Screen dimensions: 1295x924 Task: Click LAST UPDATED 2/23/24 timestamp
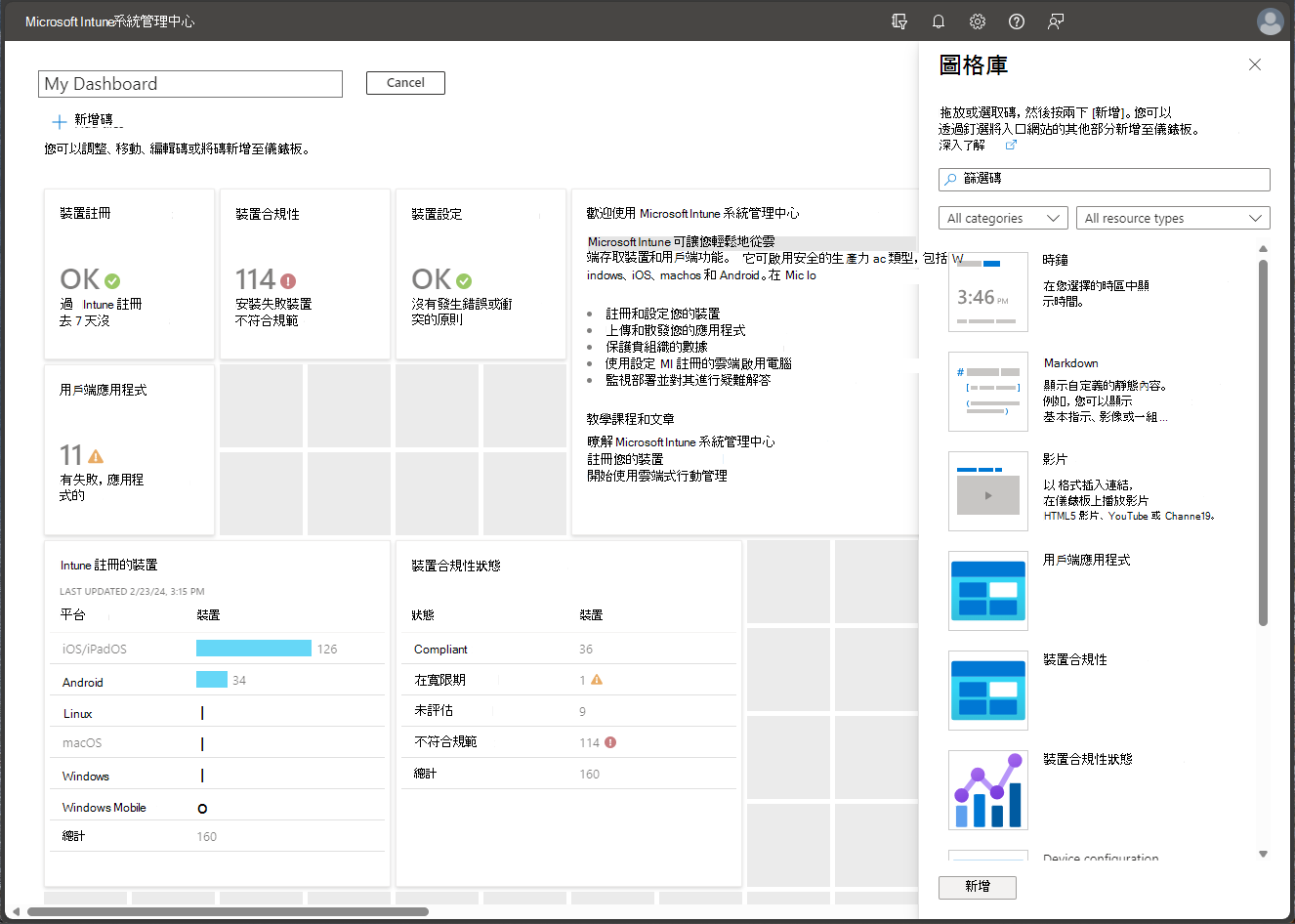pos(132,592)
